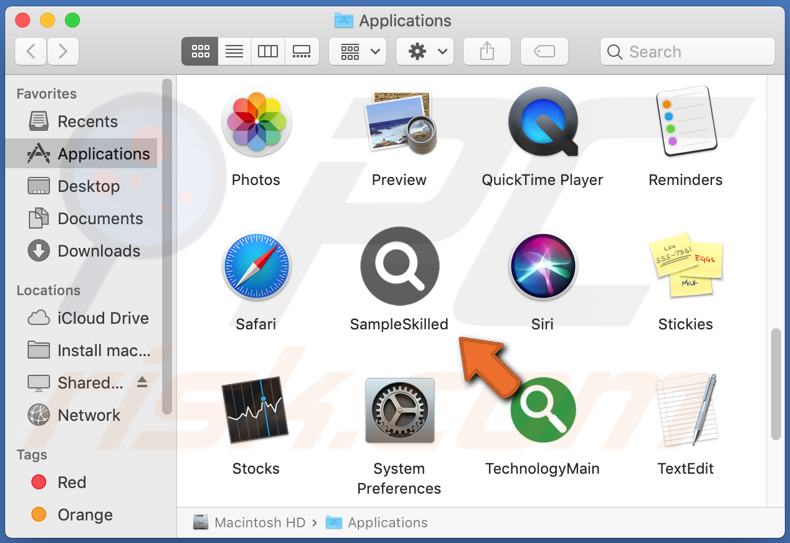Click the Siri app icon
The image size is (790, 543).
pos(543,266)
